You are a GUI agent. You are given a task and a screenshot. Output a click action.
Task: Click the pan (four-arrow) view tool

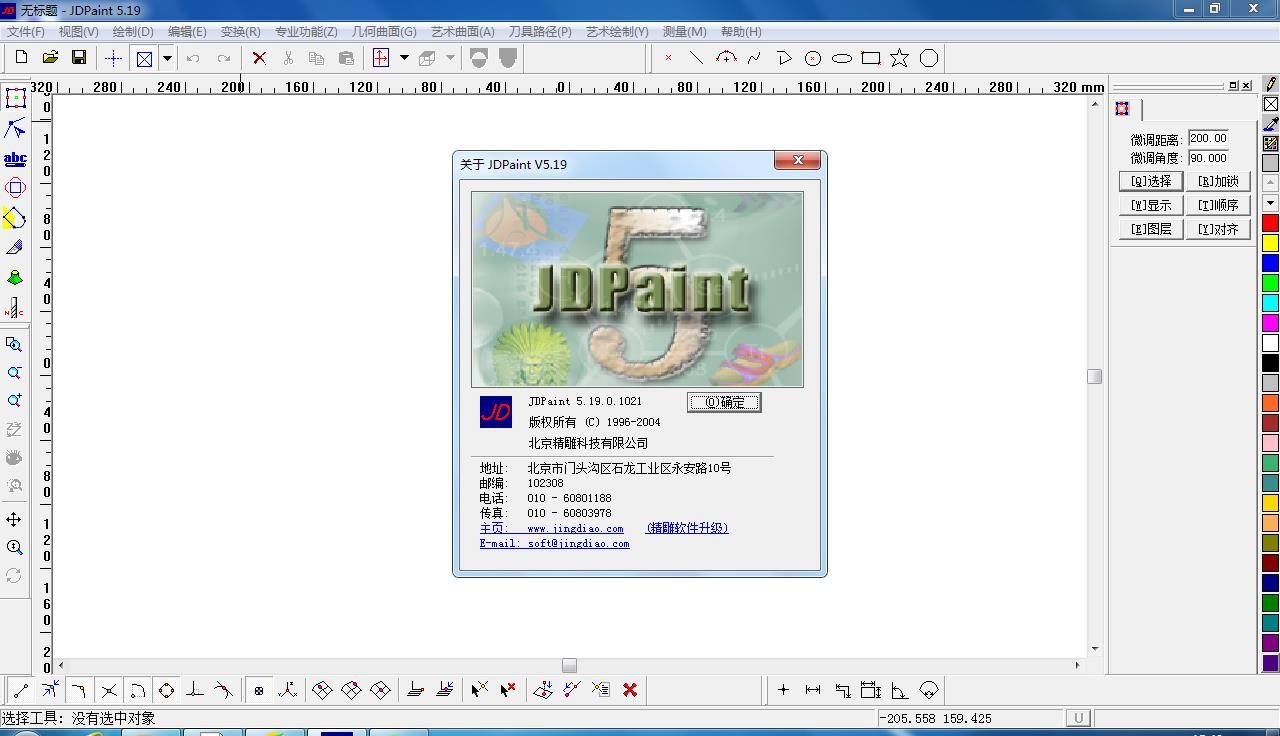pos(14,519)
